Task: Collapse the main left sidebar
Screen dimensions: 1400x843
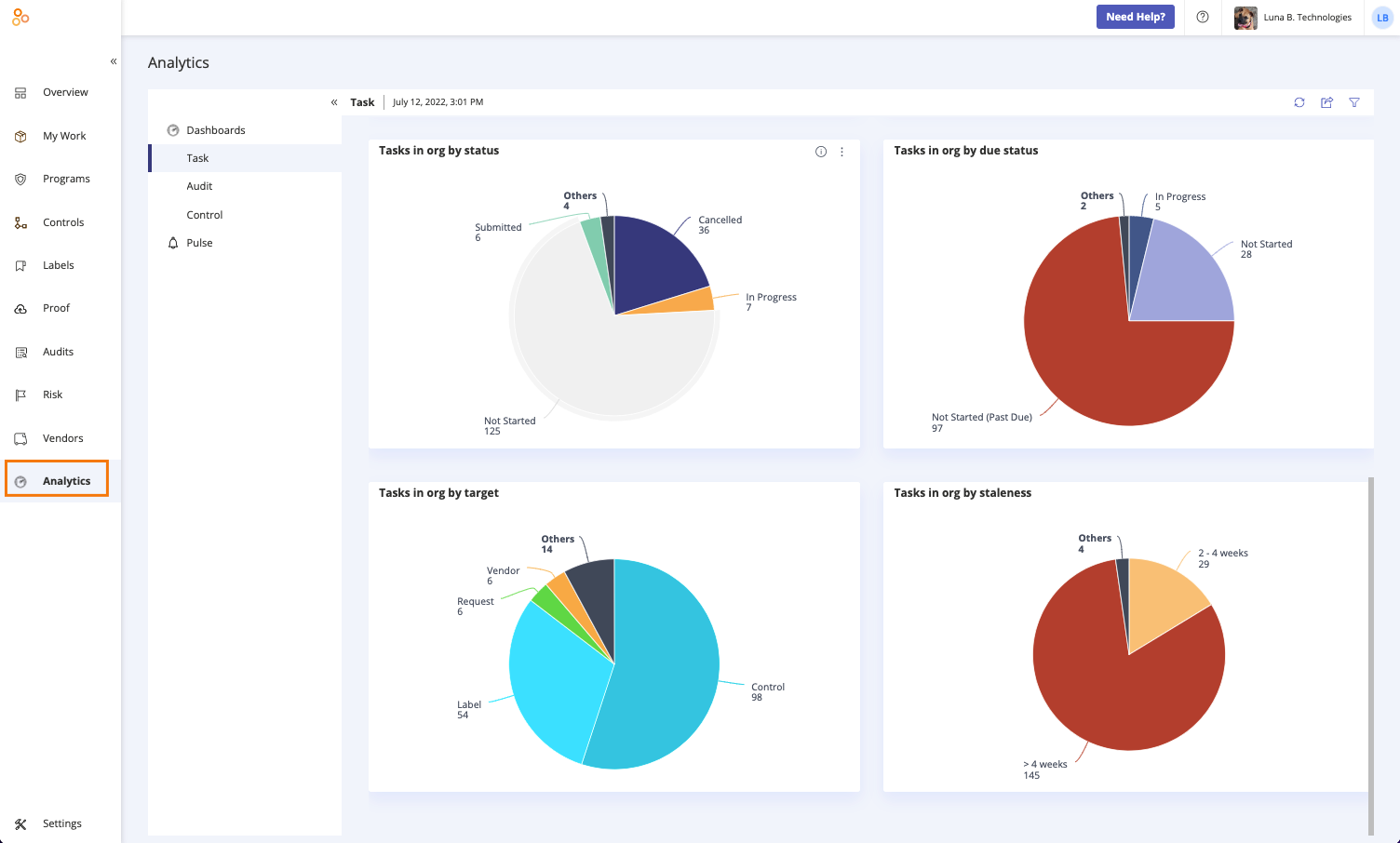Action: [114, 61]
